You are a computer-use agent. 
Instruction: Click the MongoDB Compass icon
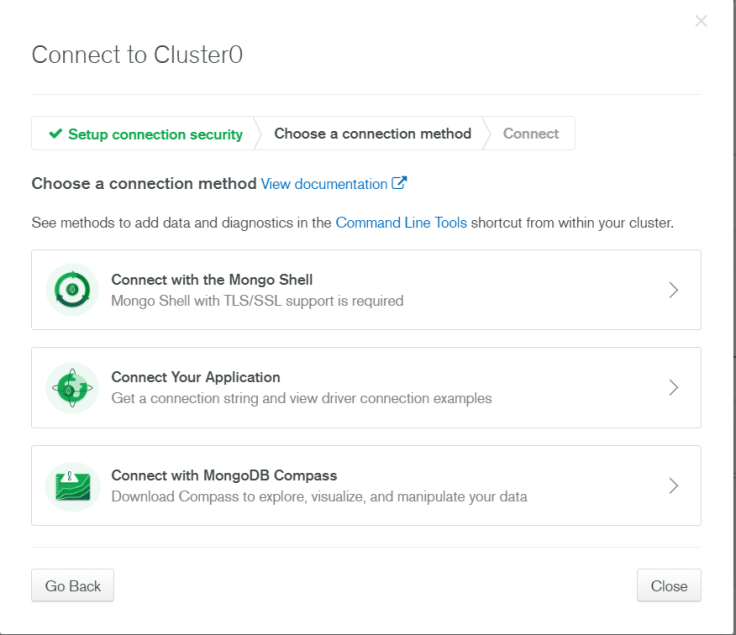[72, 486]
